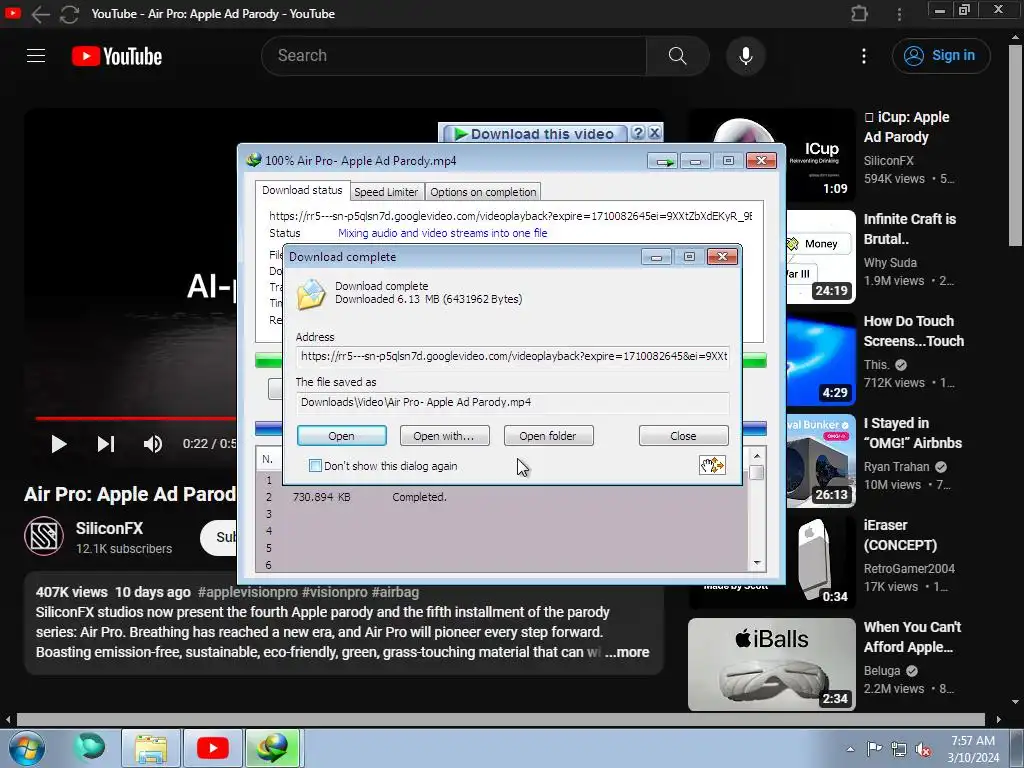Screen dimensions: 1024x768
Task: Click the YouTube app taskbar icon
Action: coord(213,748)
